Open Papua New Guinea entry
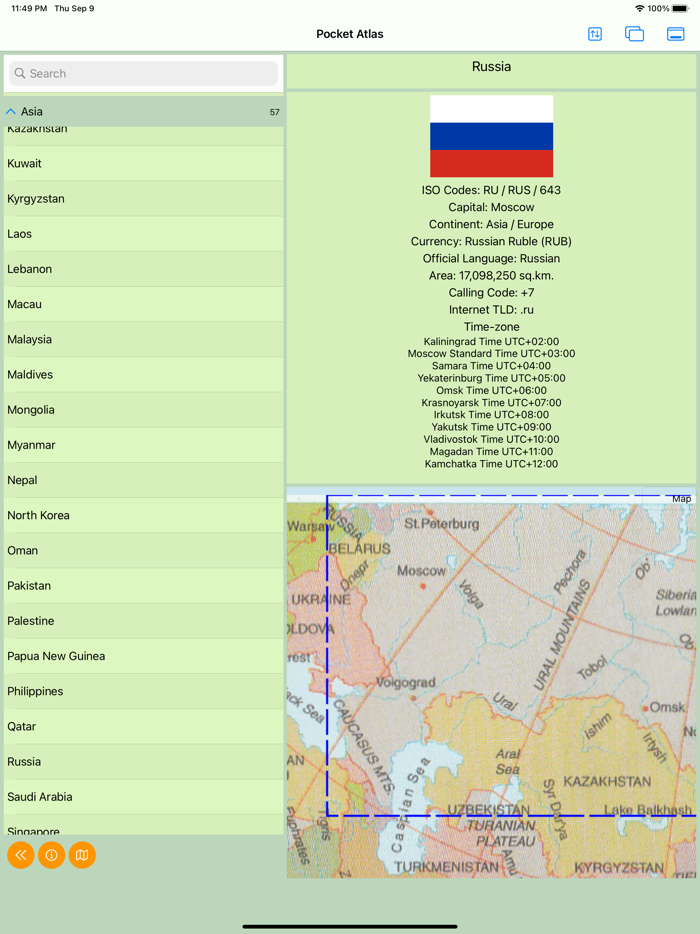Screen dimensions: 700x934 coord(144,655)
